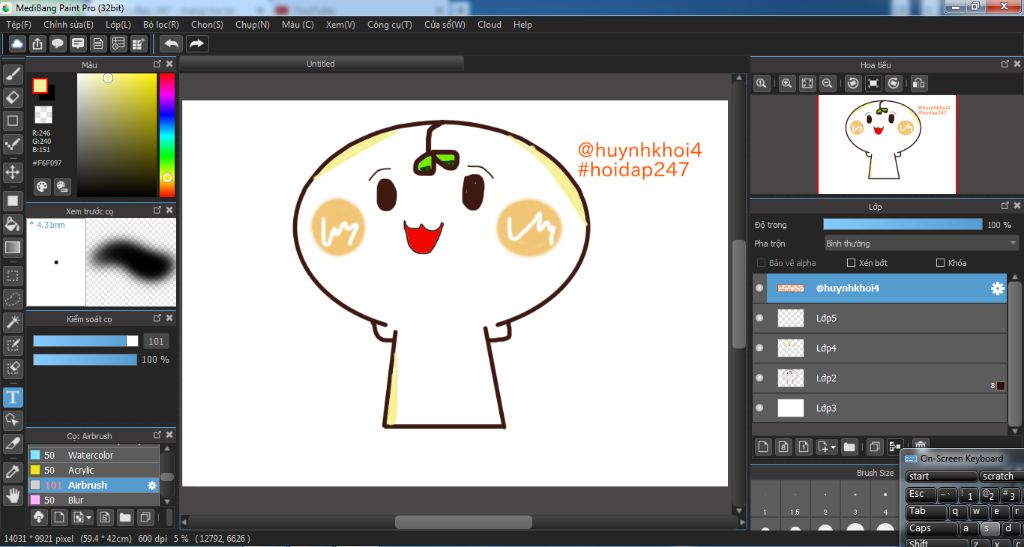Select the Watercolor brush
This screenshot has height=547, width=1024.
click(93, 455)
